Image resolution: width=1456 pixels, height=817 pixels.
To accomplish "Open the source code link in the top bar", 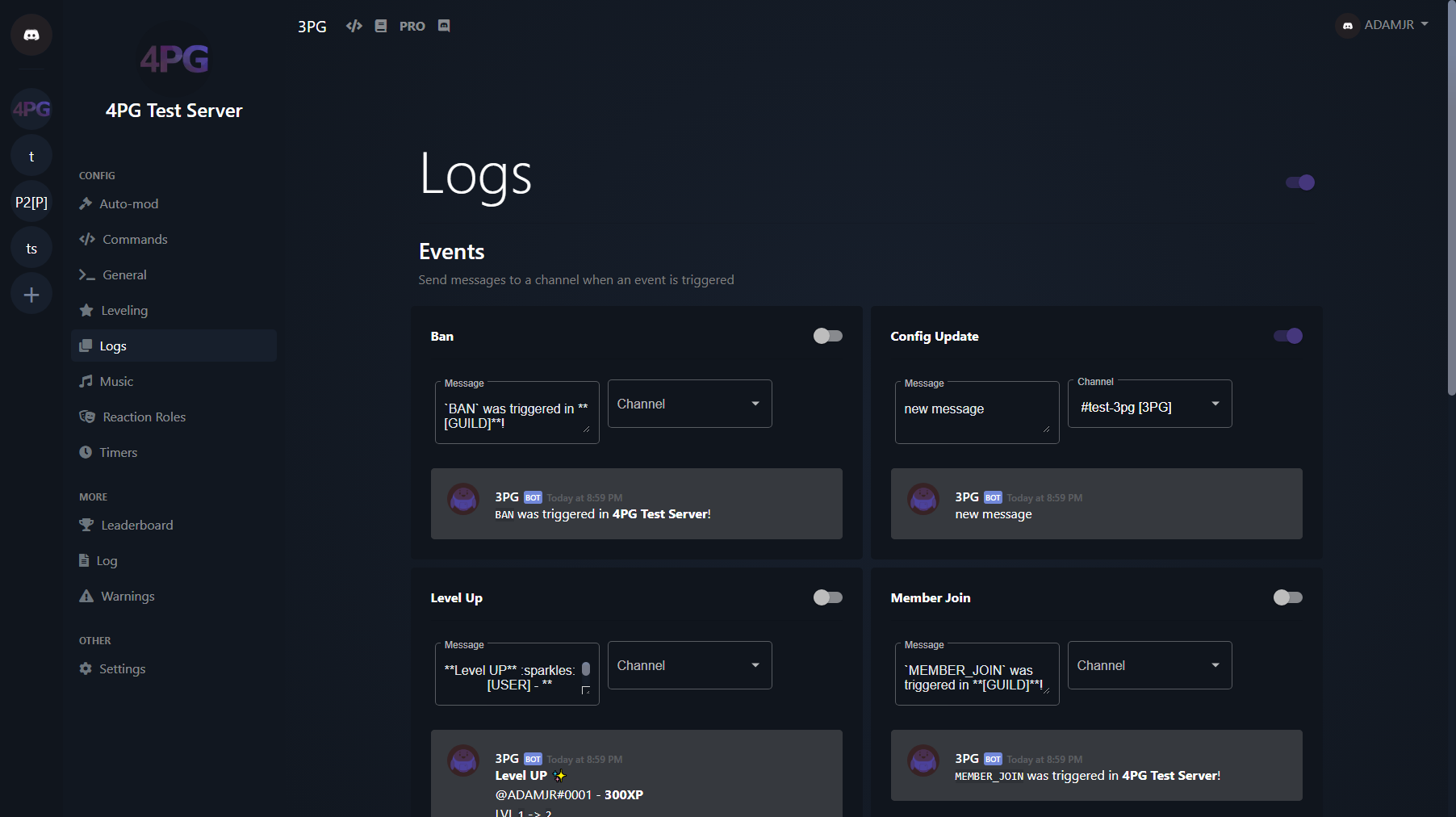I will coord(354,26).
